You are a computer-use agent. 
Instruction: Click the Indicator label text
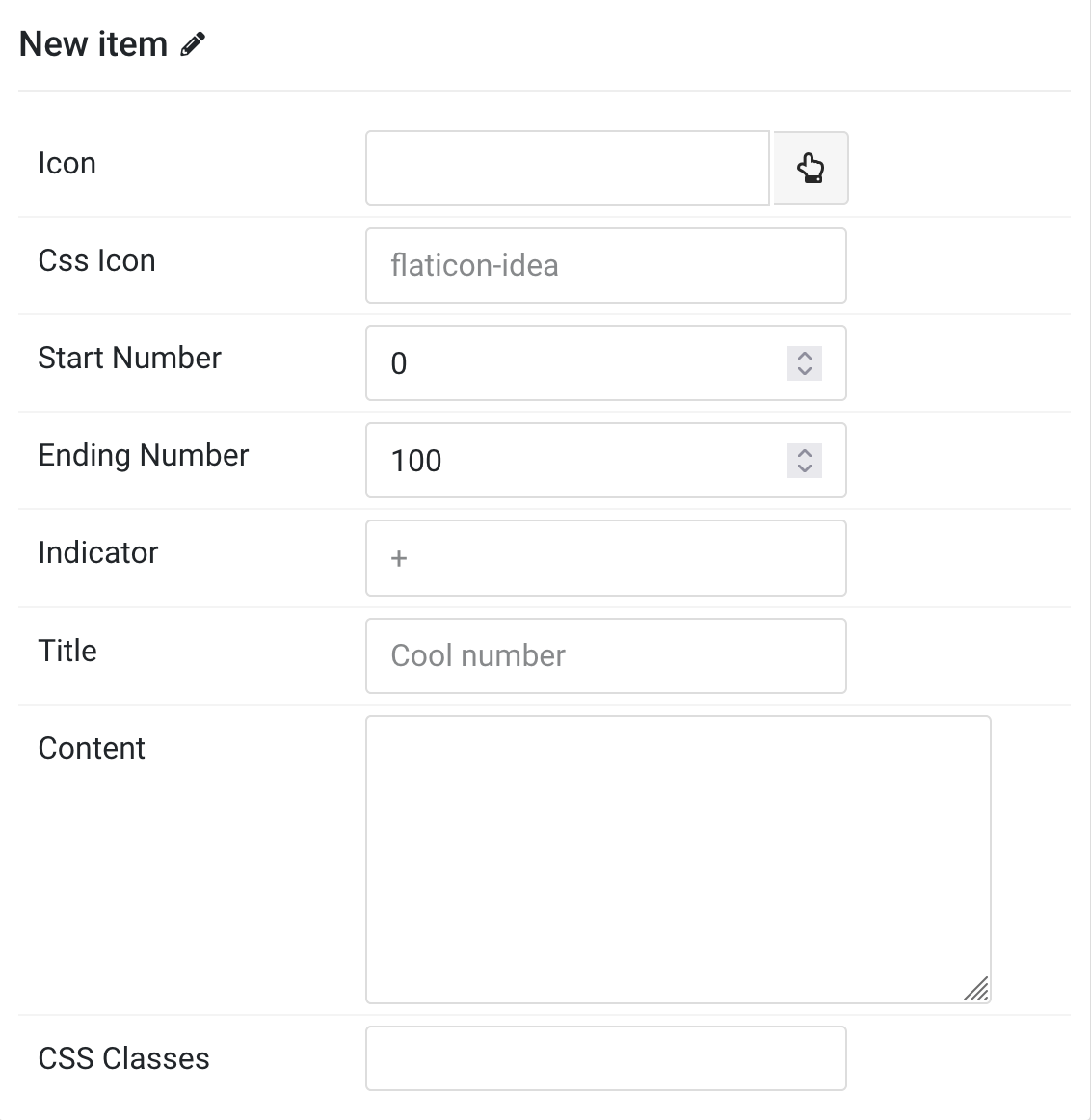97,552
